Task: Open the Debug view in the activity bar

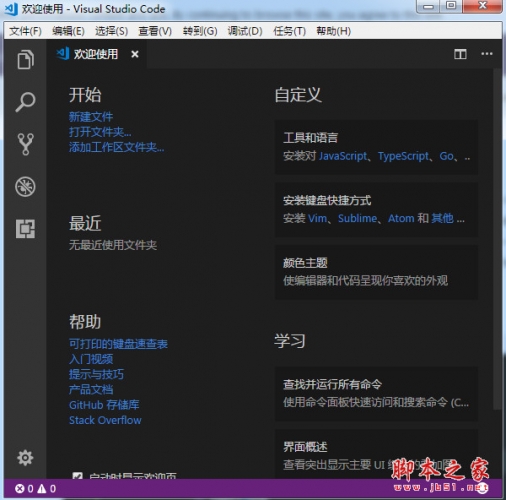Action: coord(25,186)
